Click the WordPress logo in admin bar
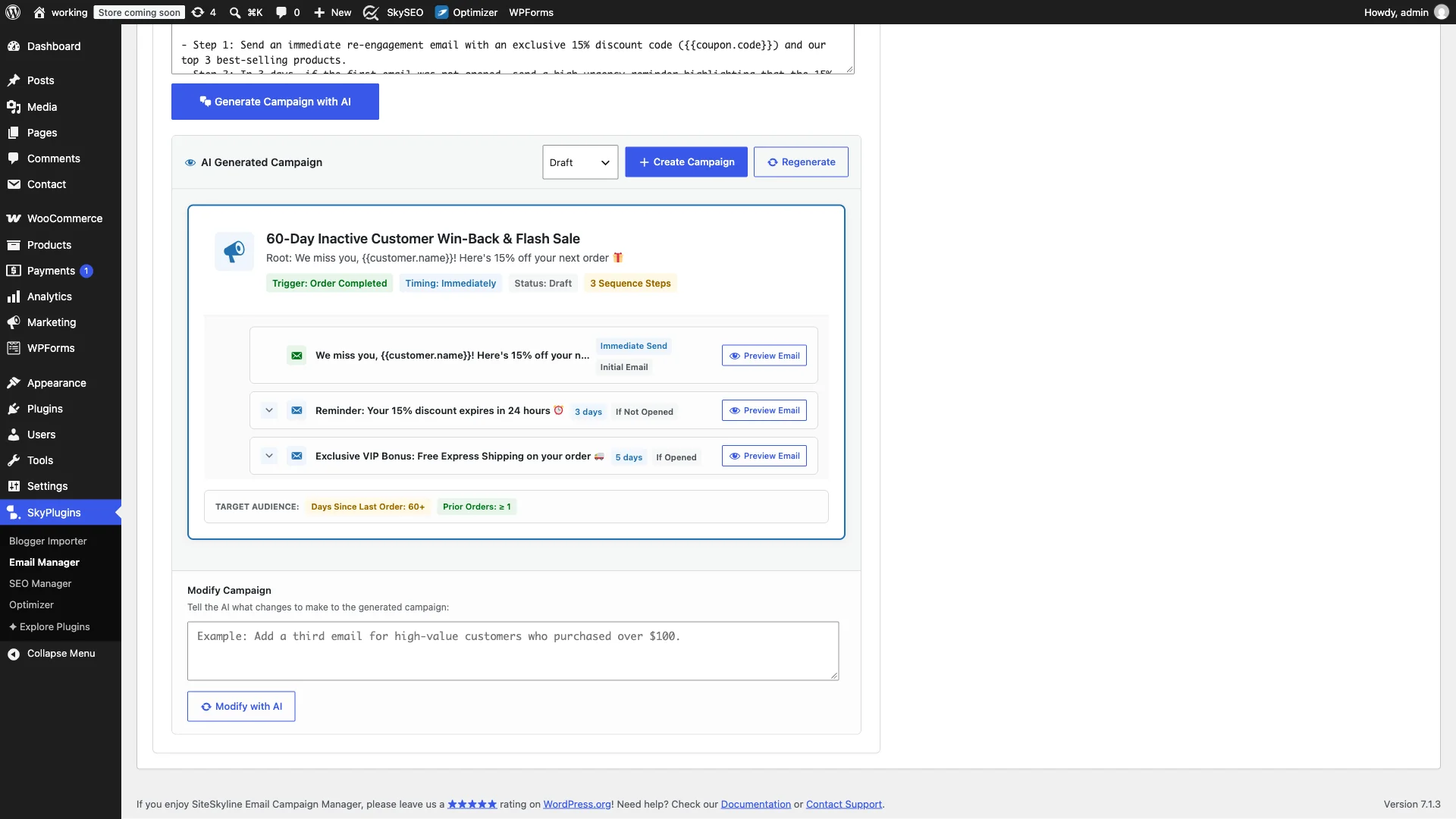1456x819 pixels. (x=13, y=12)
